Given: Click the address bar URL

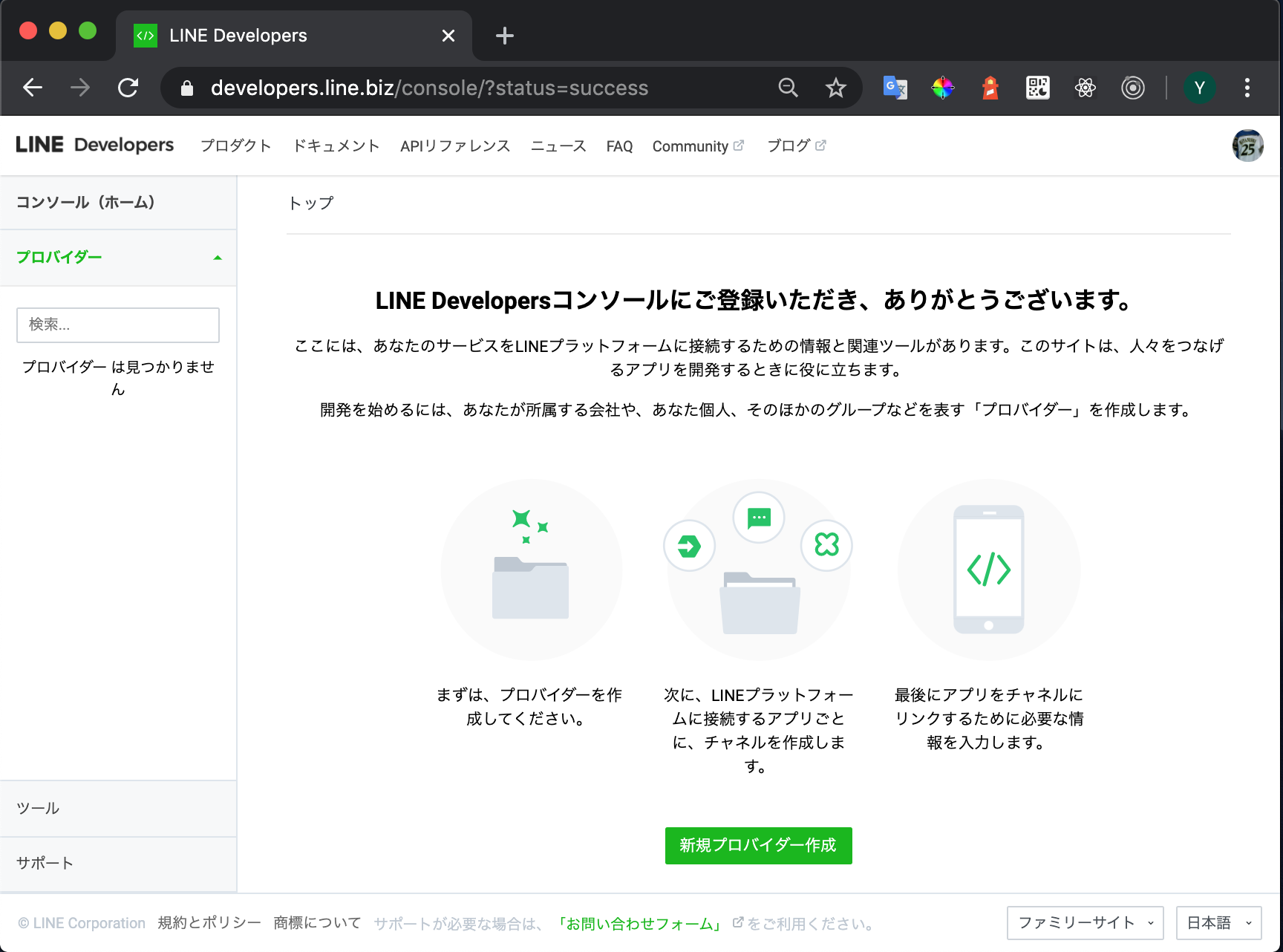Looking at the screenshot, I should [x=429, y=88].
